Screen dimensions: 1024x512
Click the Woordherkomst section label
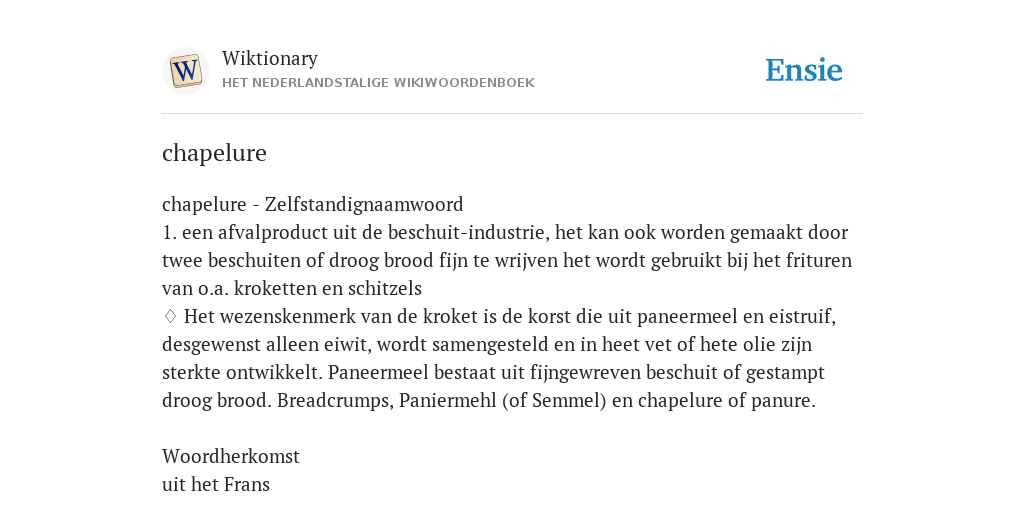pyautogui.click(x=231, y=456)
